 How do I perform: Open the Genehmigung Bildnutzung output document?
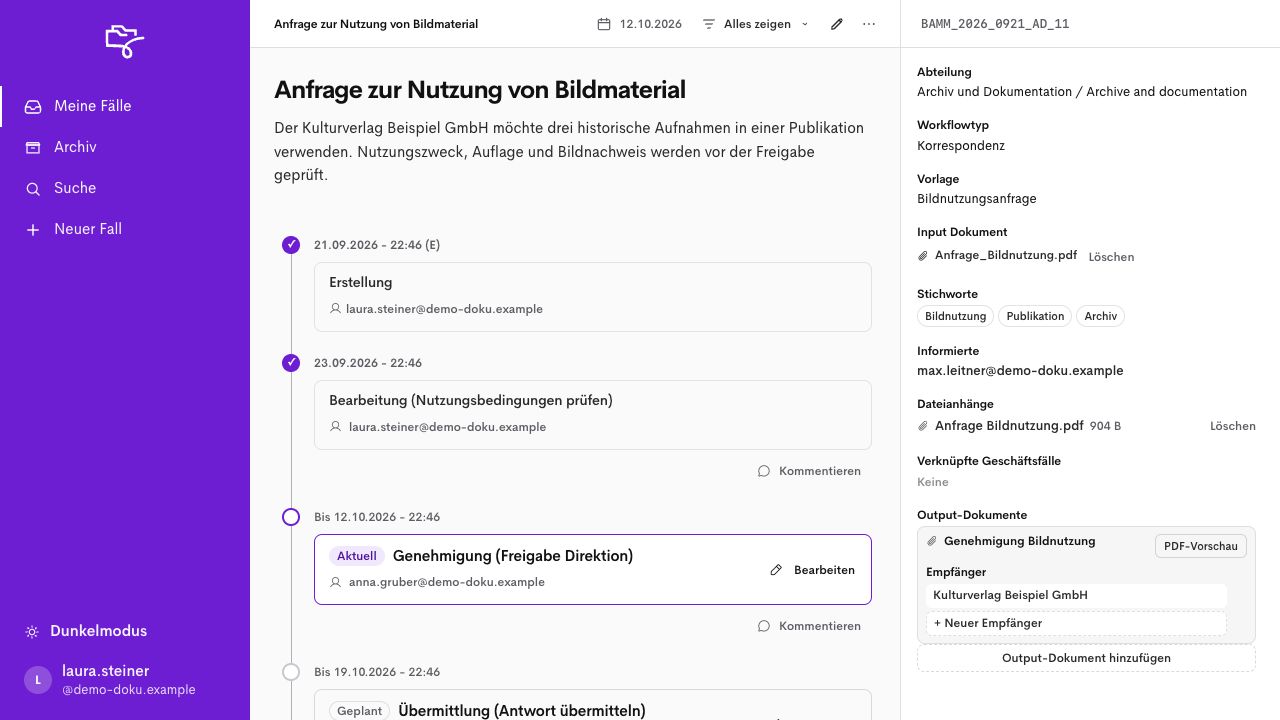point(1019,541)
